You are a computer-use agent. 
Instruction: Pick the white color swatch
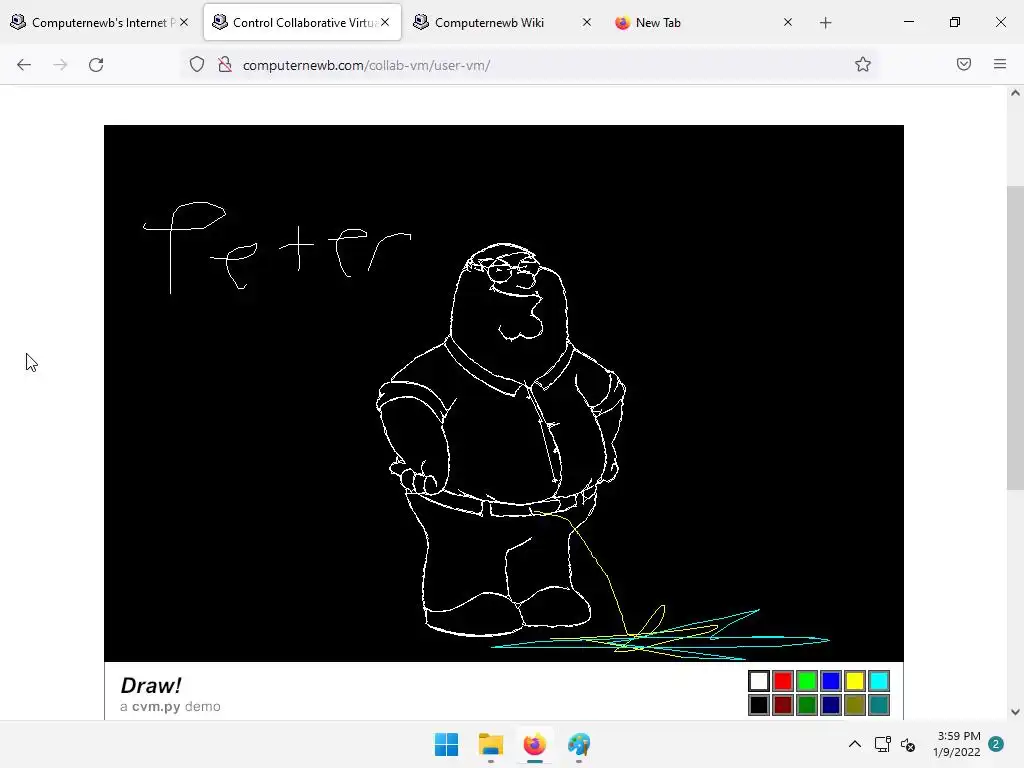[x=759, y=681]
